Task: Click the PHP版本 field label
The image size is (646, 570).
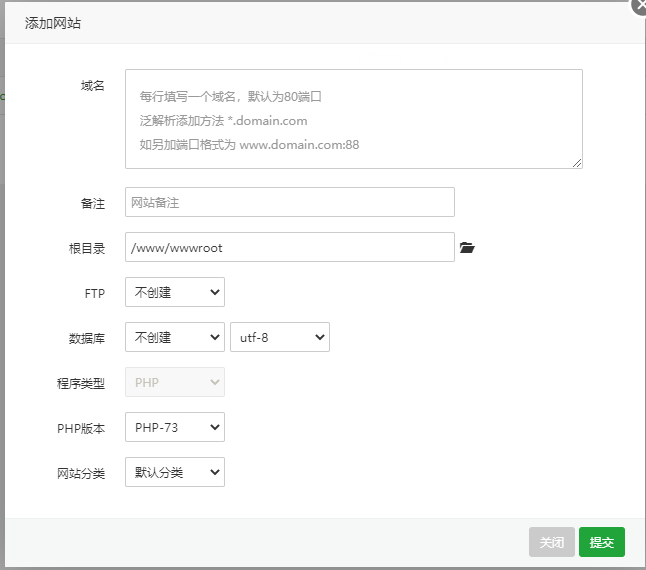Action: tap(80, 428)
